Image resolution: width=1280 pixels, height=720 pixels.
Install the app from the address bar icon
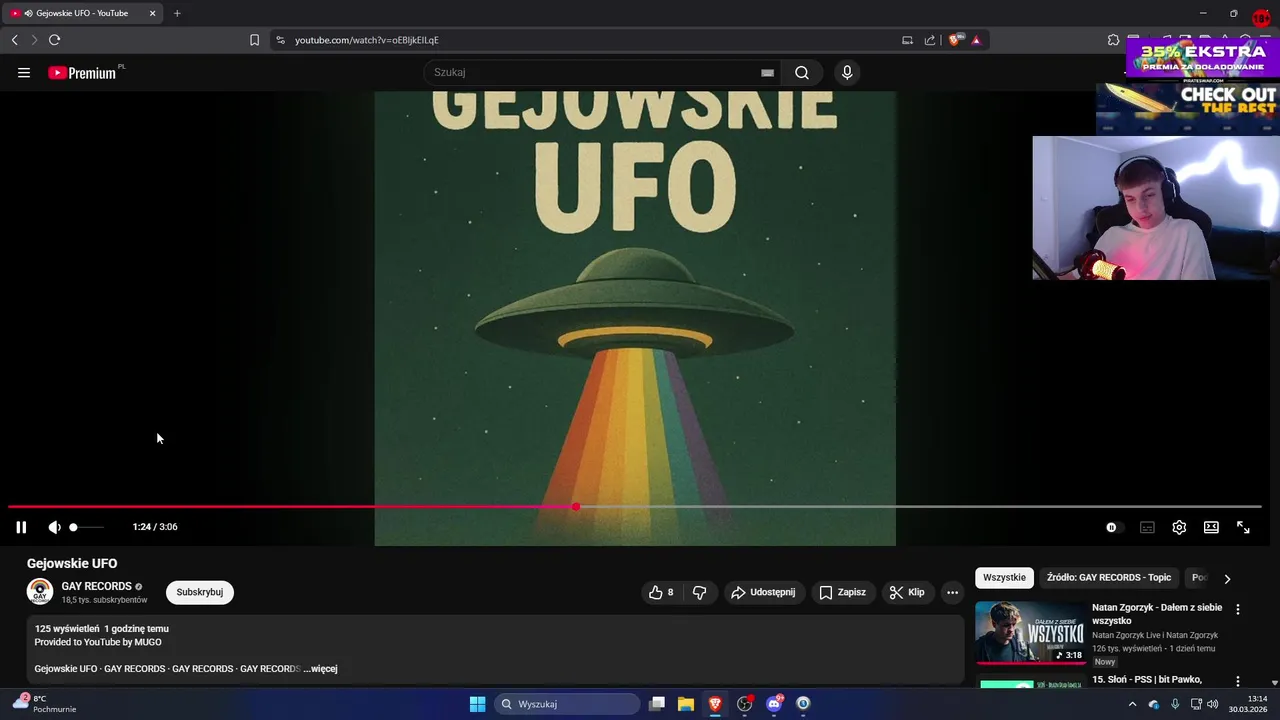(x=907, y=40)
